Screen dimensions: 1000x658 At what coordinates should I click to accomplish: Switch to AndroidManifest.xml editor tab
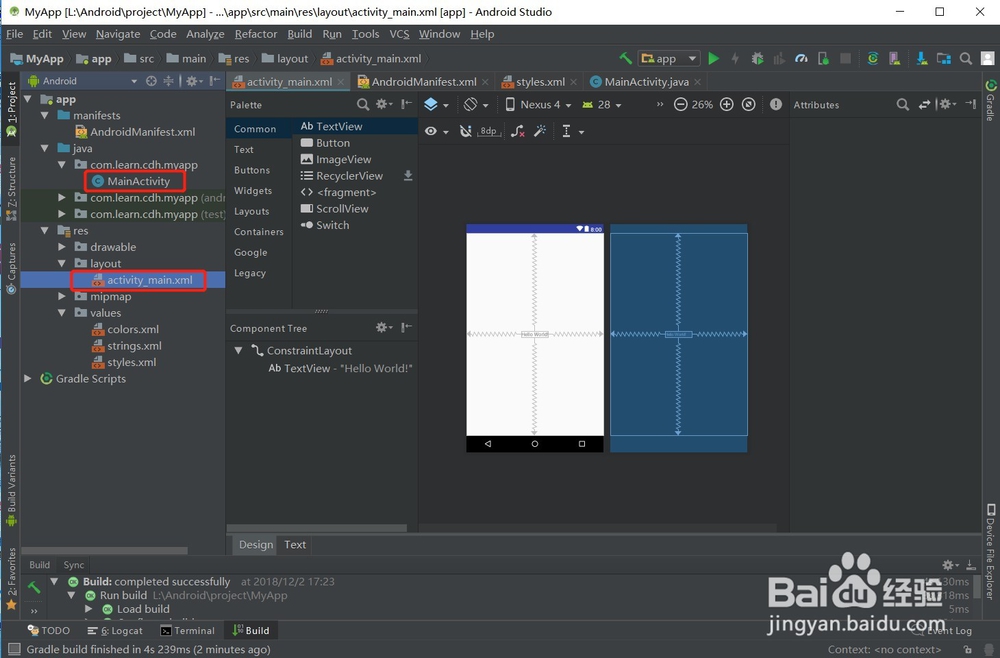(423, 82)
